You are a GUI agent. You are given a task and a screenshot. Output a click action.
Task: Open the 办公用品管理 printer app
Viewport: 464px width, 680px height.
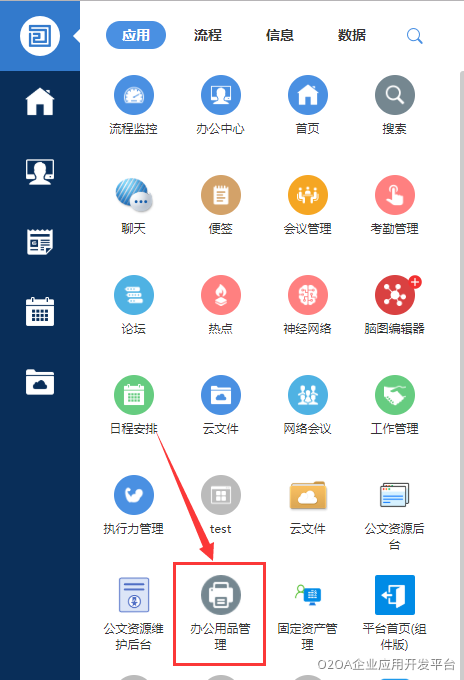tap(221, 613)
